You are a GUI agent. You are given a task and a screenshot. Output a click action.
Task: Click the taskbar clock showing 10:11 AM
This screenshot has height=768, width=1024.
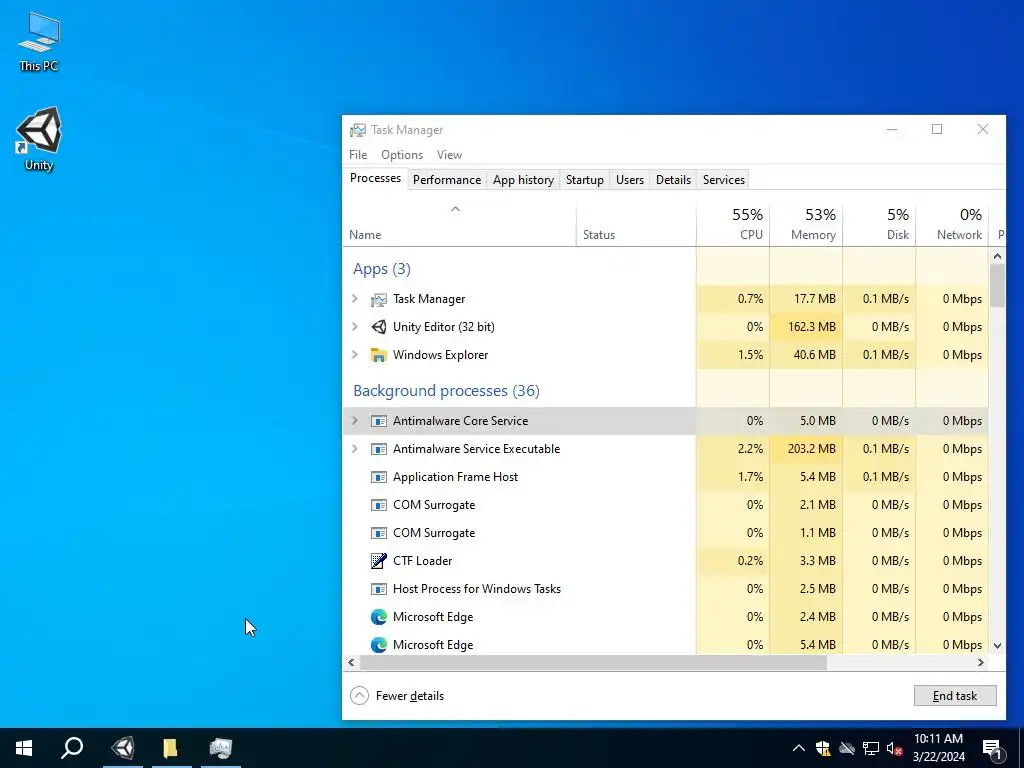938,748
